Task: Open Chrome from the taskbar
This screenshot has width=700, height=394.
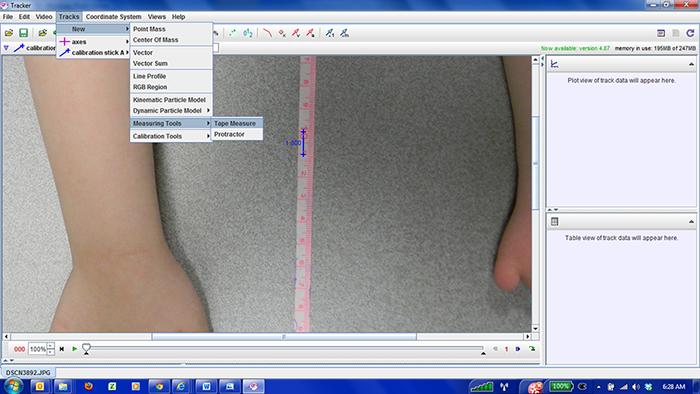Action: tap(159, 386)
